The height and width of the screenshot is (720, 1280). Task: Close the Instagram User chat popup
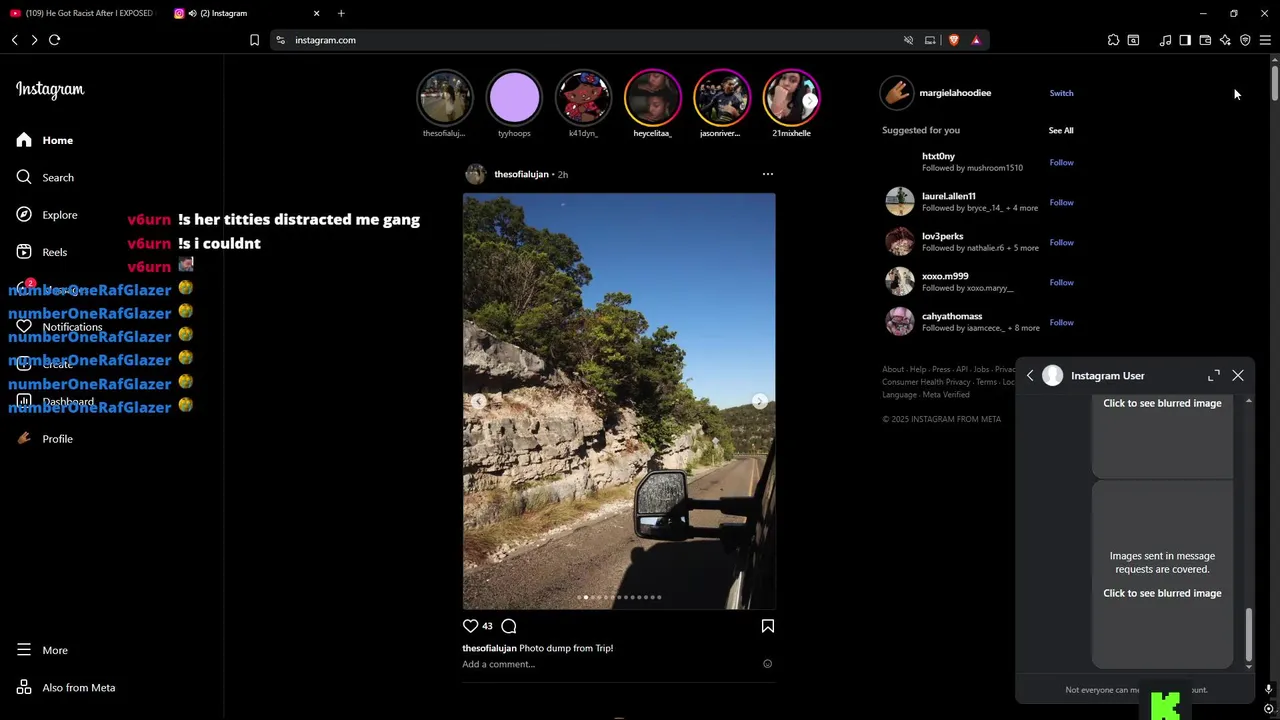[x=1238, y=376]
